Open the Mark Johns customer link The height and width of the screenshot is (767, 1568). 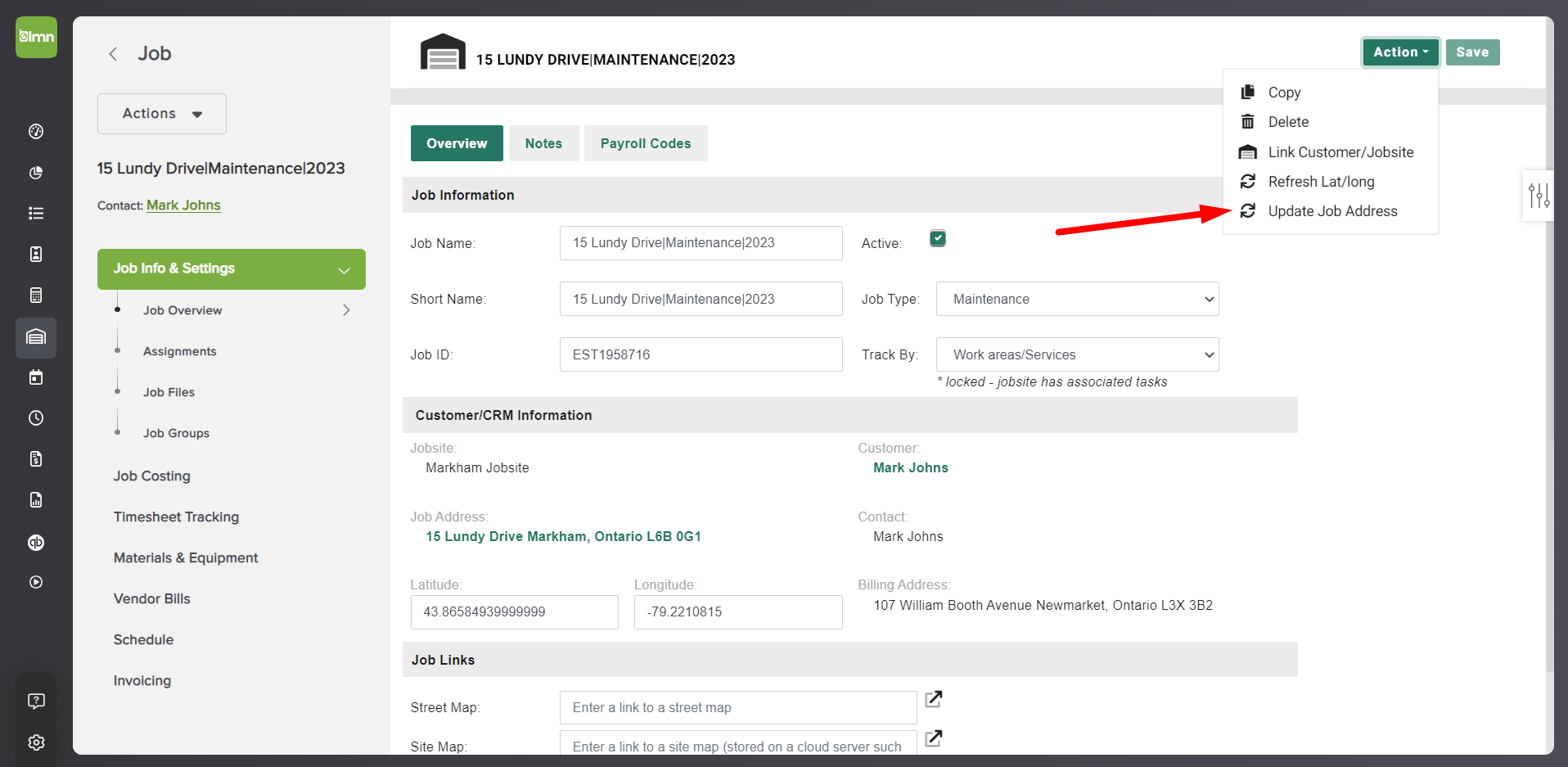tap(911, 467)
